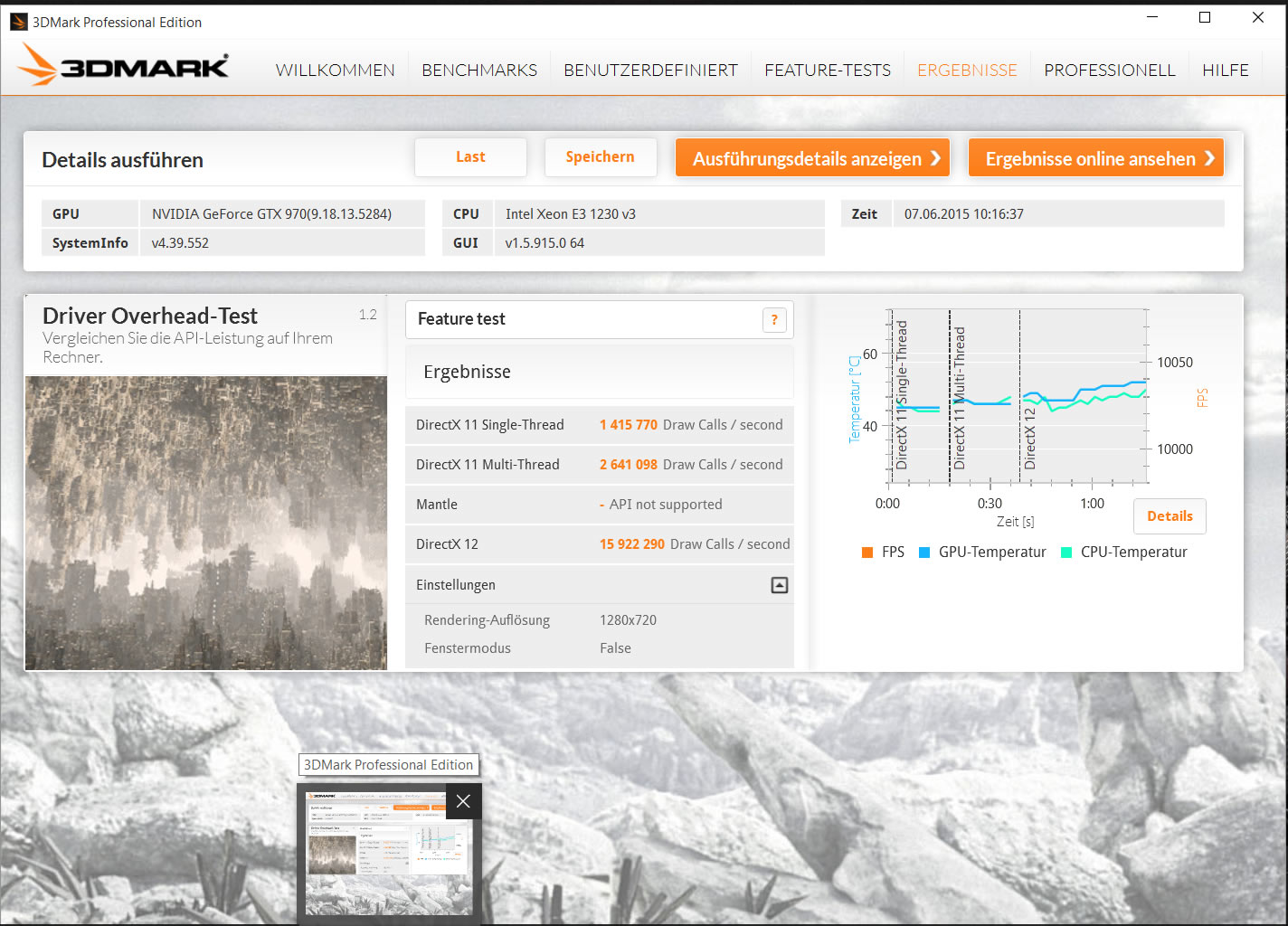
Task: Click the Last button
Action: click(x=470, y=157)
